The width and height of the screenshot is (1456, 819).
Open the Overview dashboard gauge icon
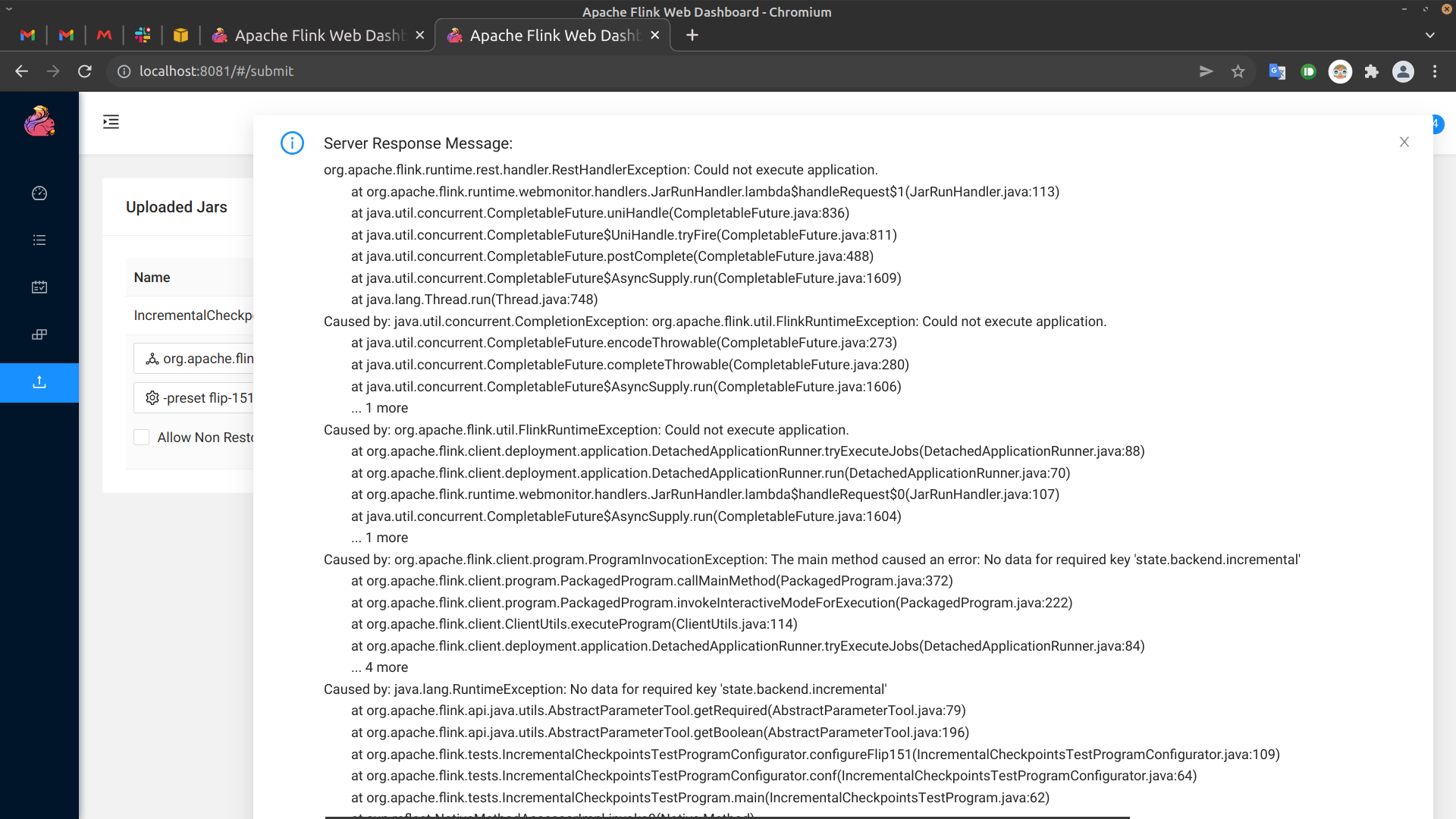point(39,193)
